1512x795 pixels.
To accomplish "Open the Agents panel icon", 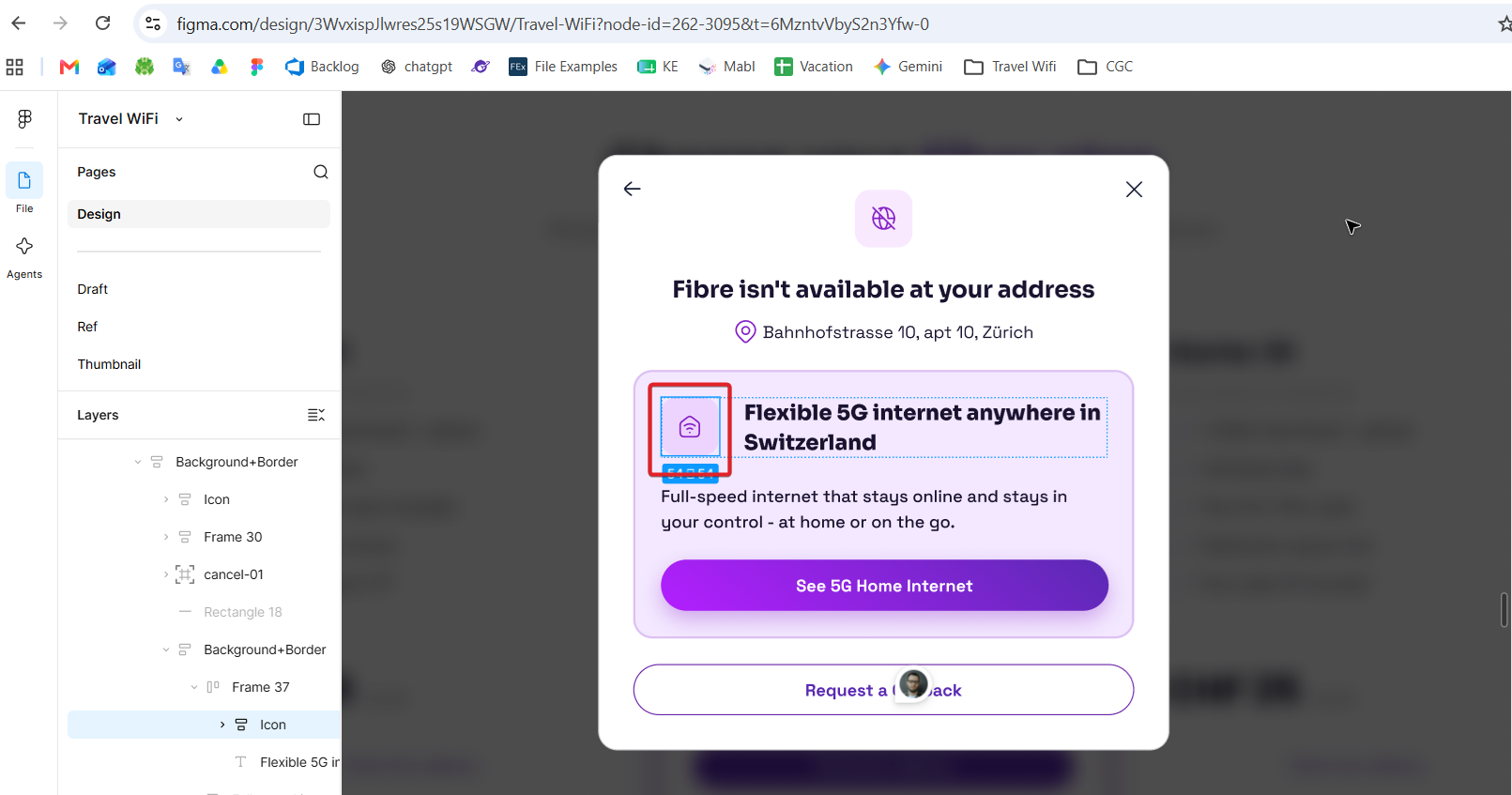I will point(24,246).
